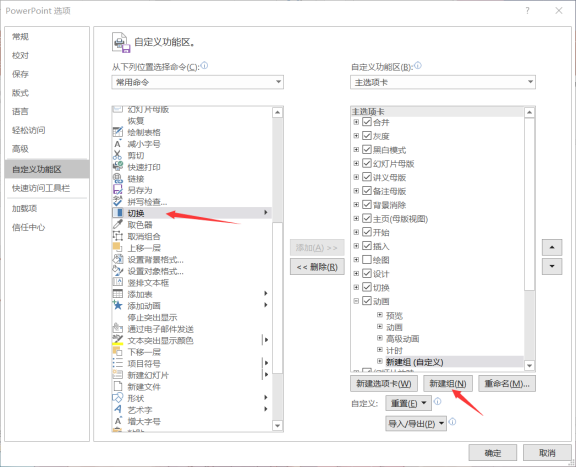576x467 pixels.
Task: Uncheck the 设计 tab checkbox
Action: (x=367, y=274)
